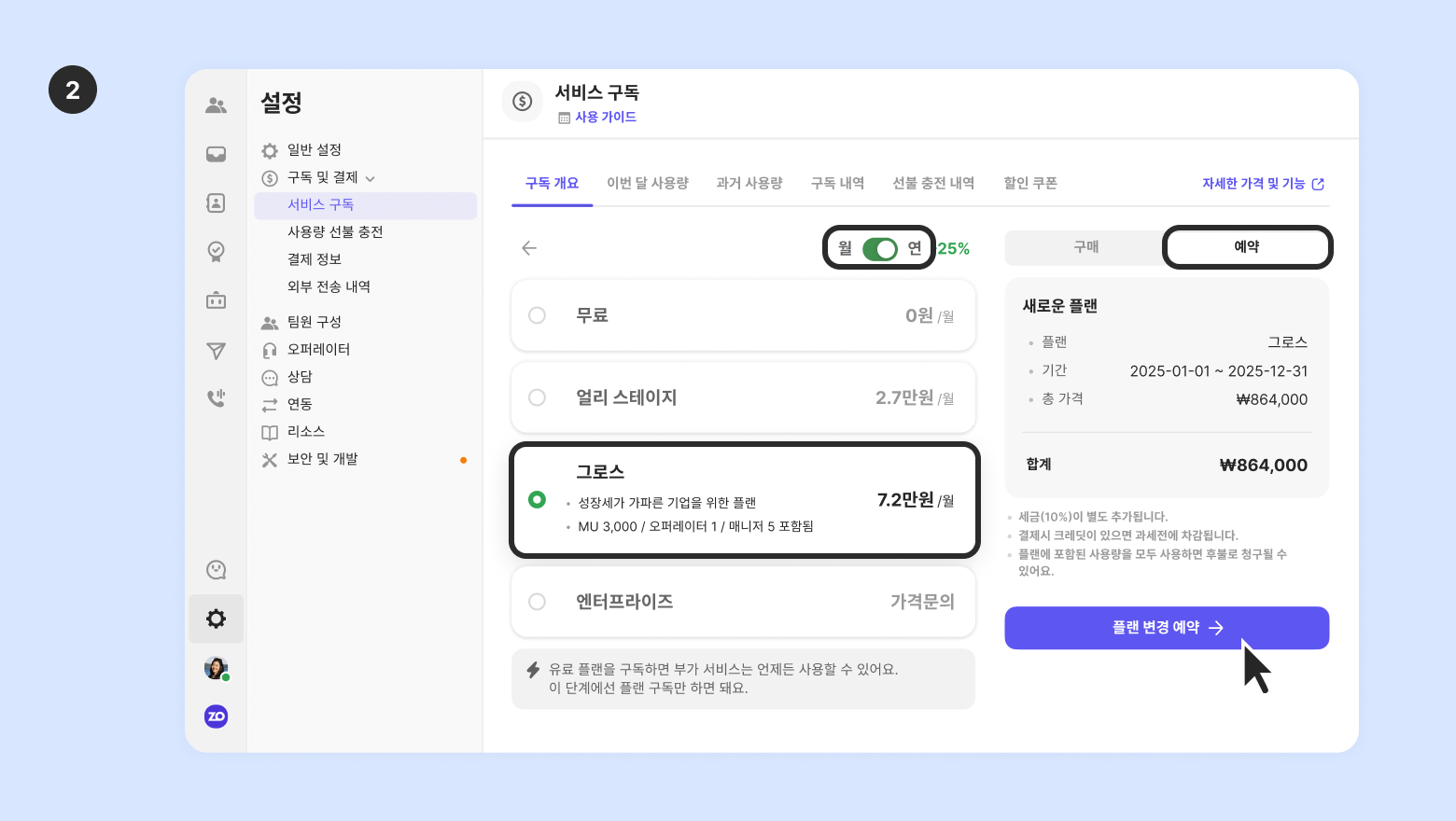Toggle the monthly/yearly billing switch
1456x821 pixels.
point(879,249)
